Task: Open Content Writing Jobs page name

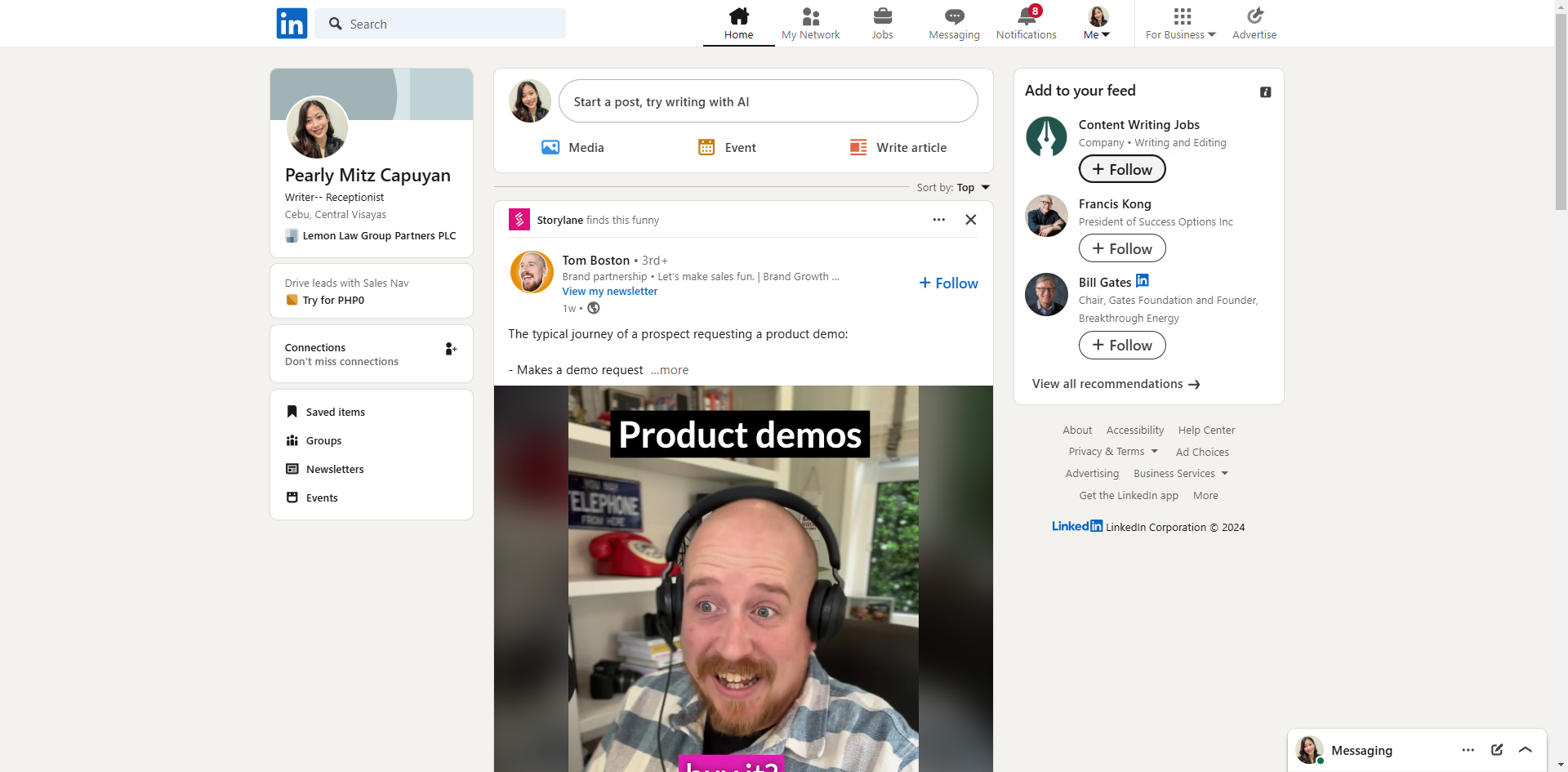Action: click(1139, 125)
